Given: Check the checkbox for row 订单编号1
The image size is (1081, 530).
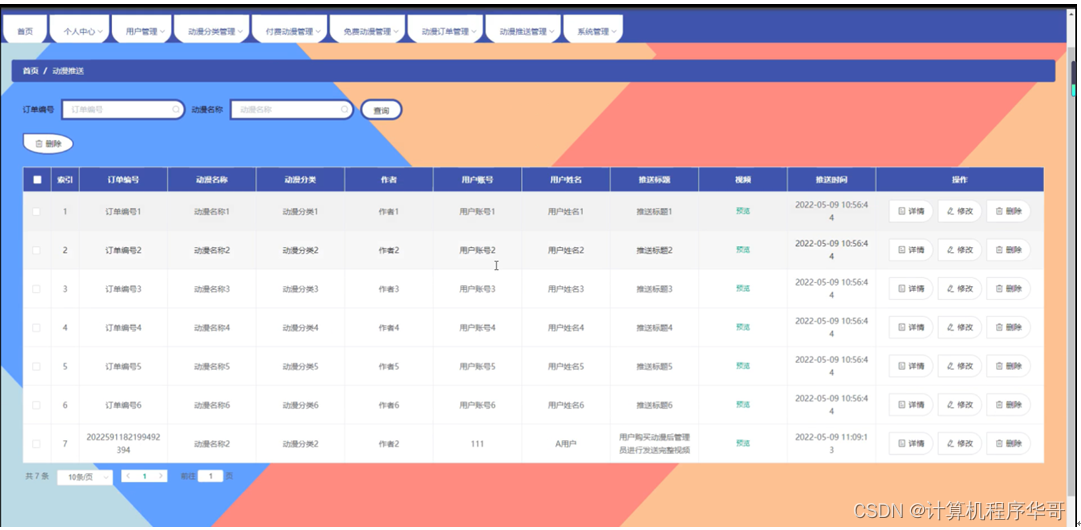Looking at the screenshot, I should pos(37,212).
